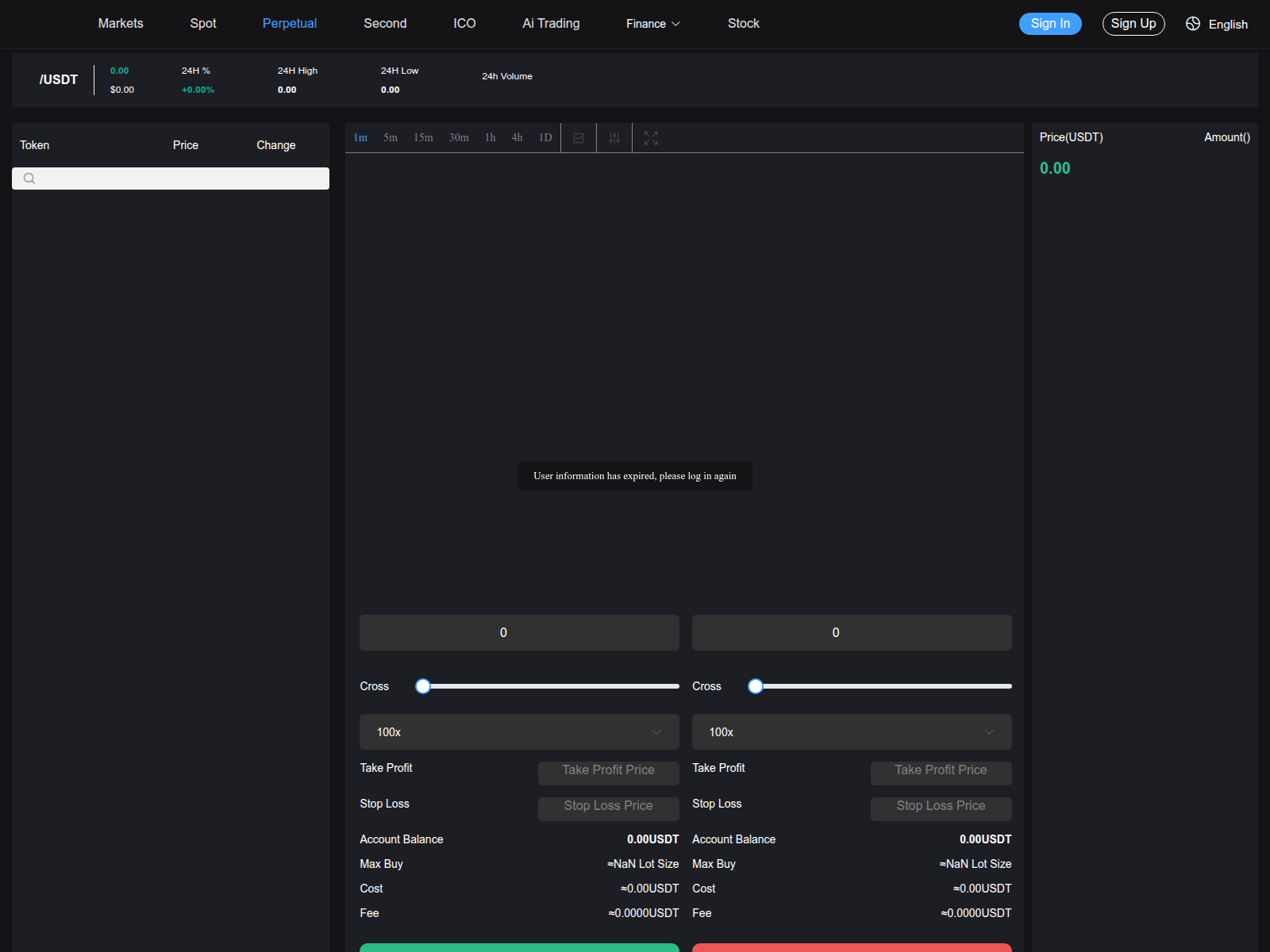Screen dimensions: 1270x952
Task: Click the Token column header
Action: point(34,145)
